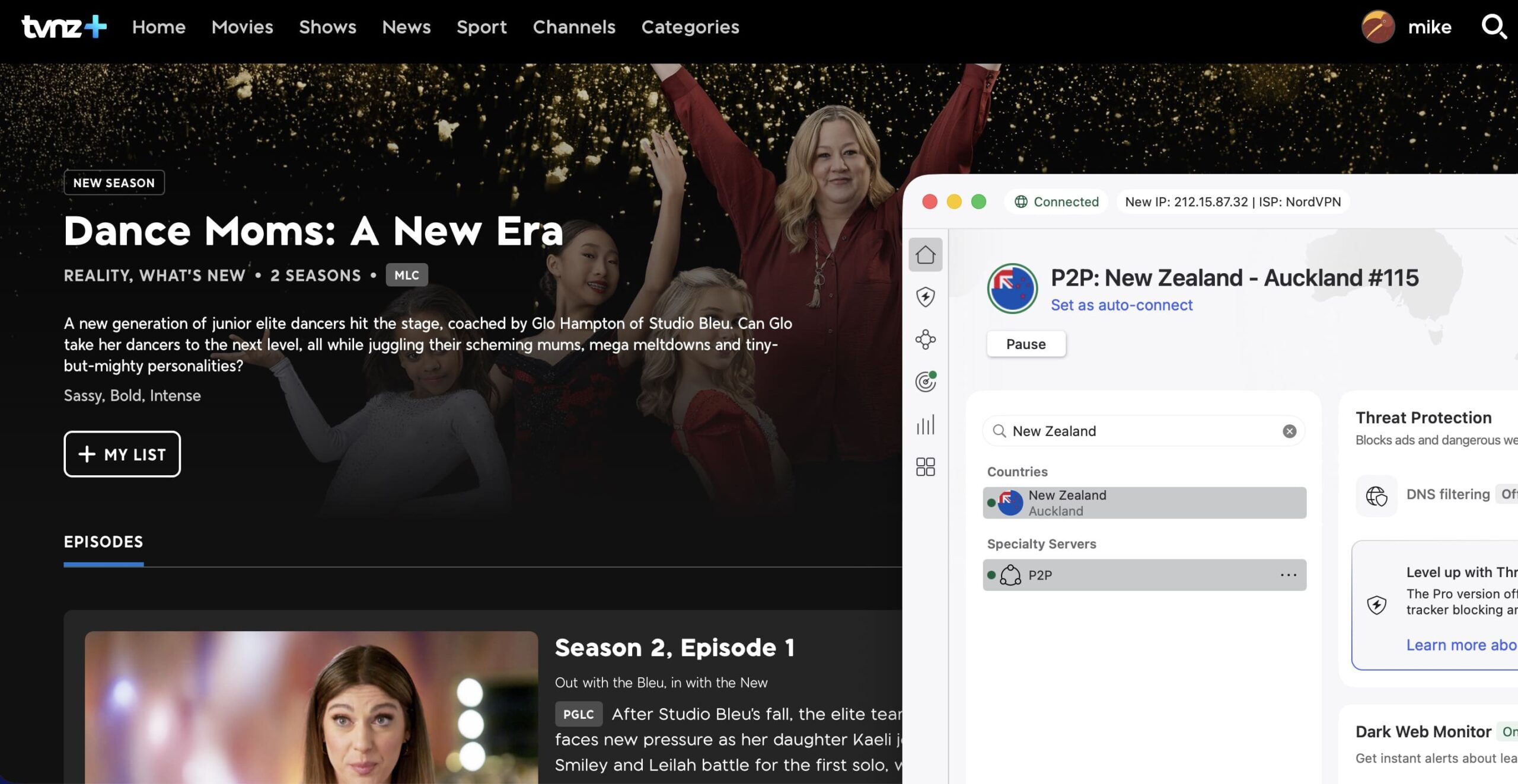Pause the VPN connection

(x=1025, y=344)
